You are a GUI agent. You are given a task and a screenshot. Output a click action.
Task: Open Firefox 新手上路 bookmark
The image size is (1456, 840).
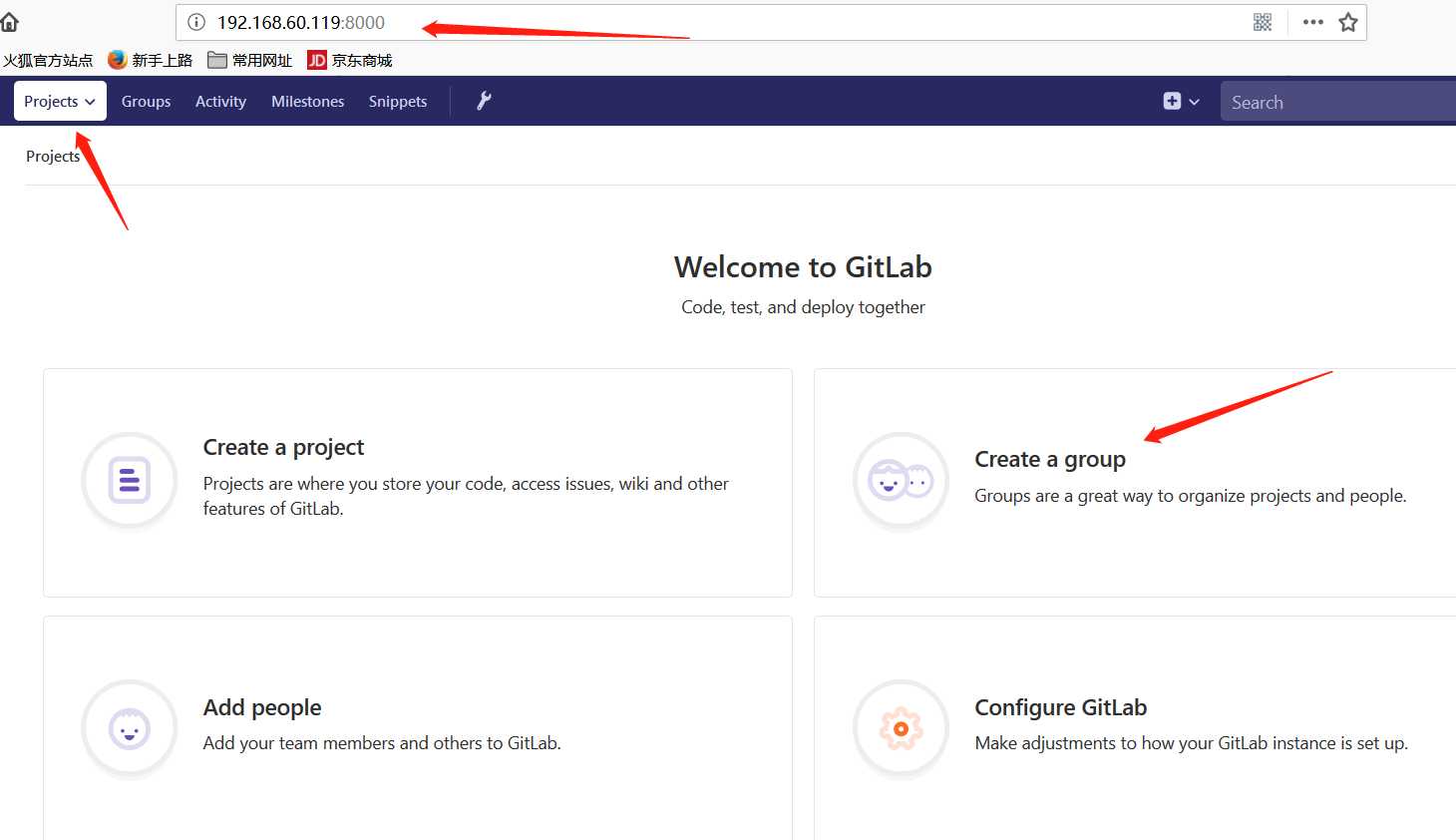tap(151, 60)
